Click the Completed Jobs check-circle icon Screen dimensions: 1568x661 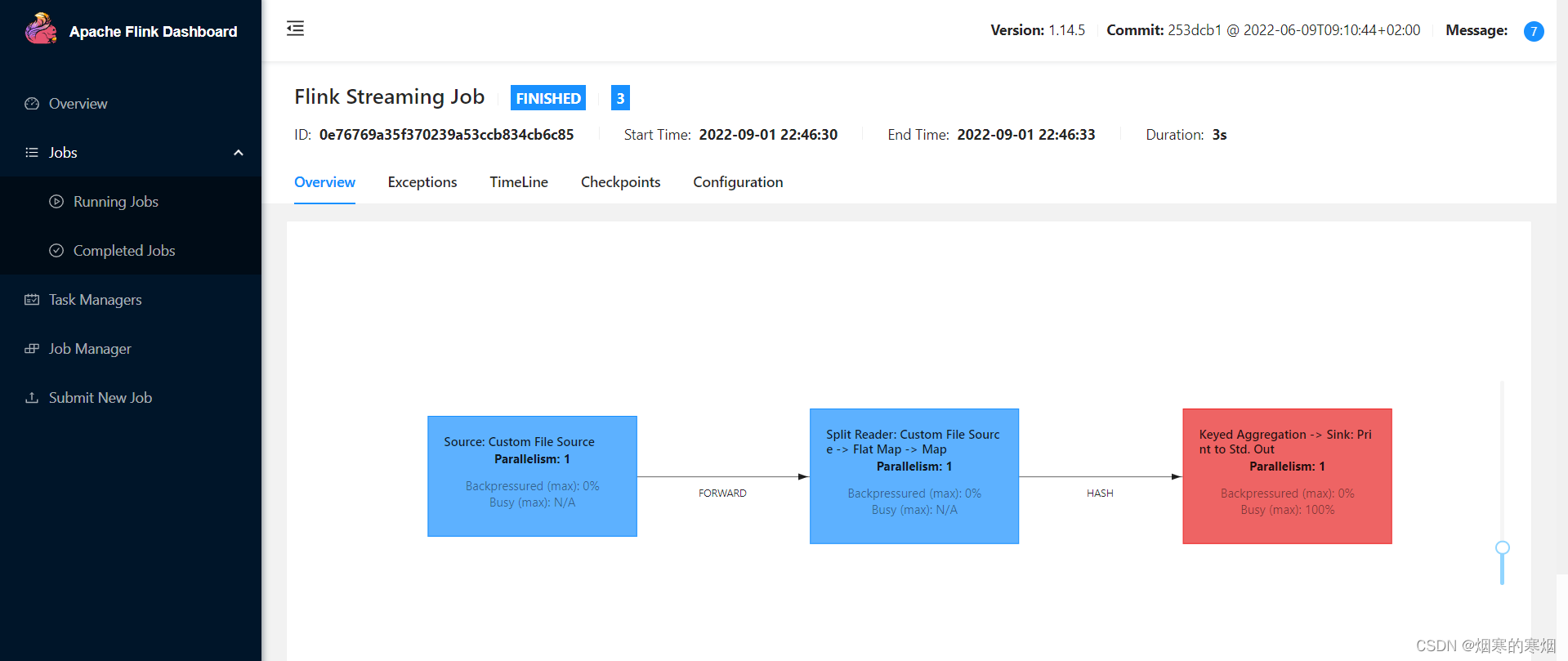(56, 251)
